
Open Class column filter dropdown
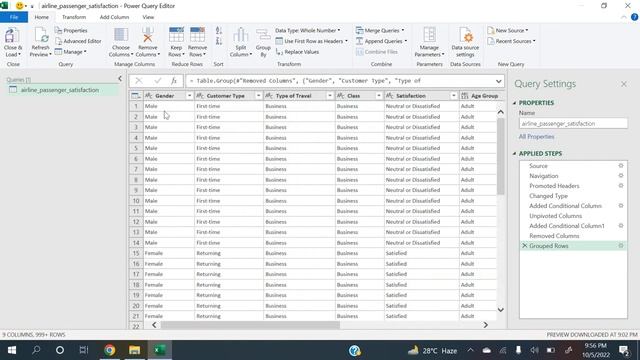click(379, 96)
